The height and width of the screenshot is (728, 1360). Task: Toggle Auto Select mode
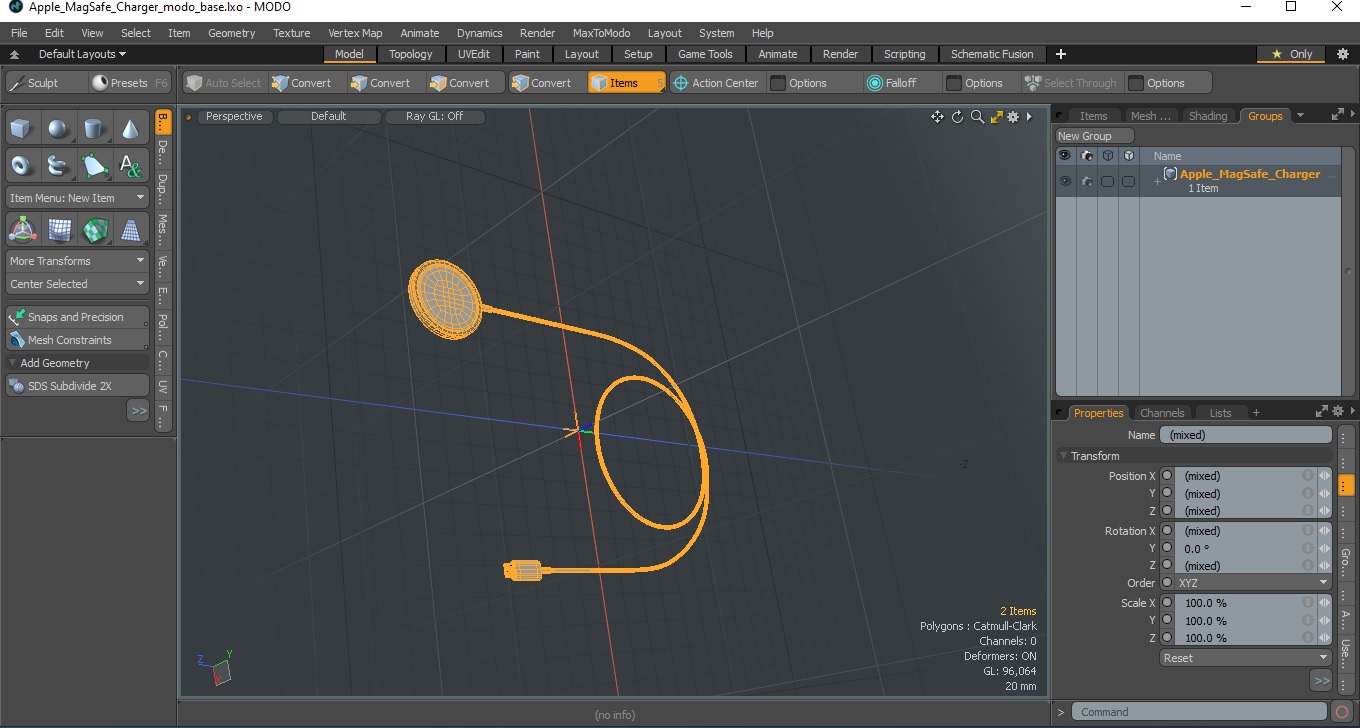[224, 83]
